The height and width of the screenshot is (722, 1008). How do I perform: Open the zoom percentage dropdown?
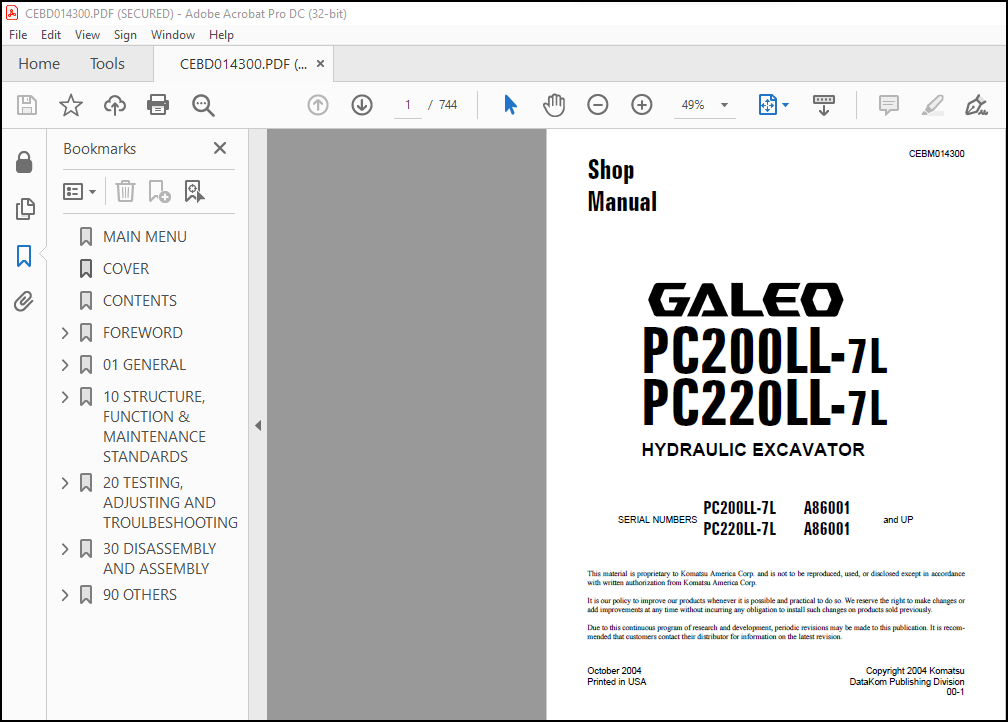pyautogui.click(x=724, y=105)
